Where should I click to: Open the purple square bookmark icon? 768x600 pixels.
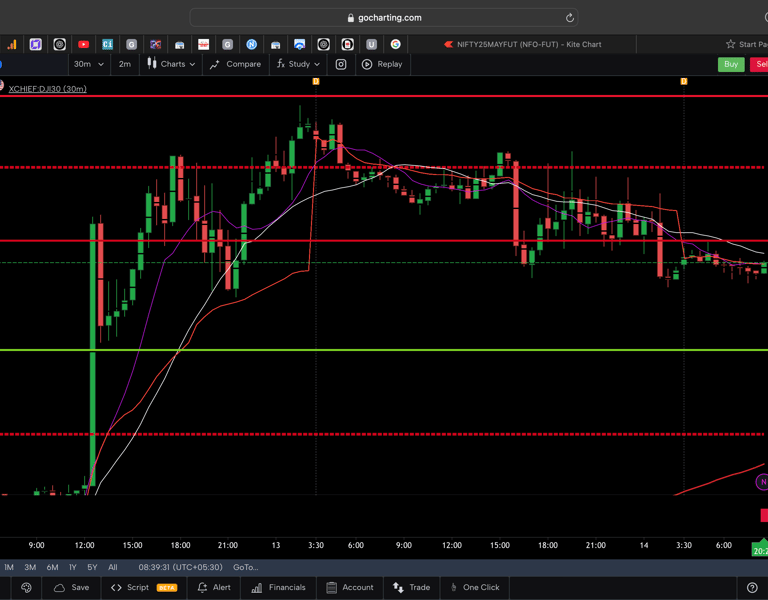click(x=35, y=45)
